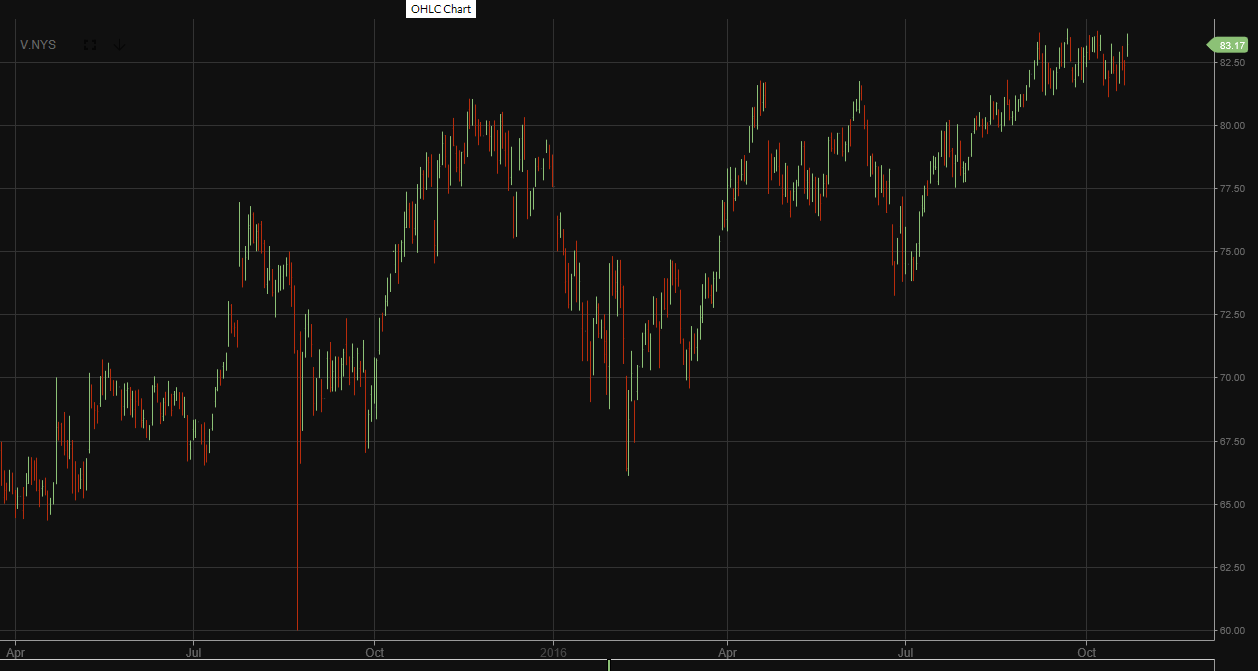Screen dimensions: 1258x671
Task: Click the first Jul label on the time axis
Action: click(194, 652)
